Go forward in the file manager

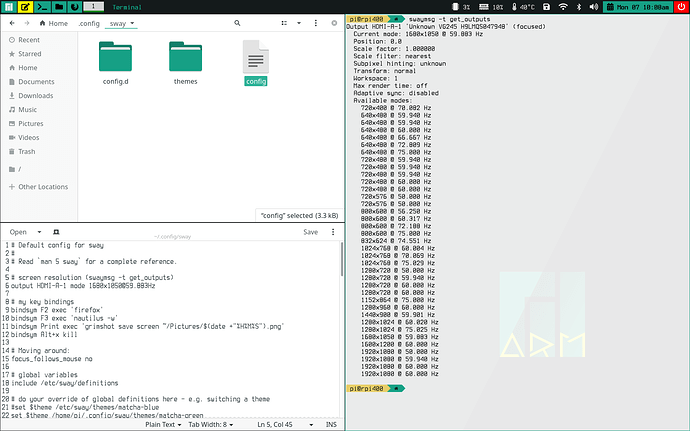click(27, 23)
